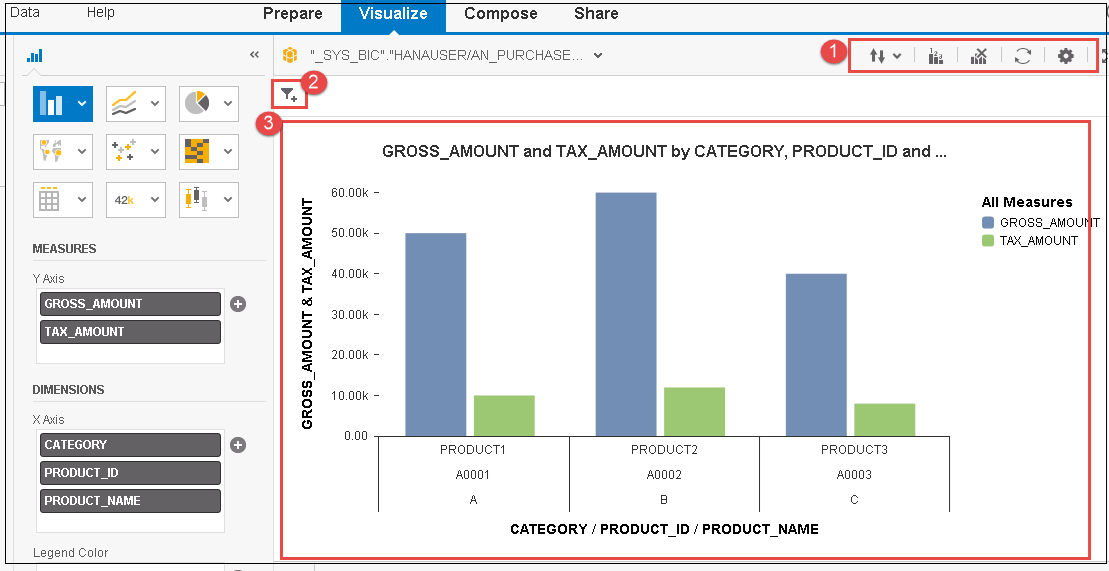Clear the chart using crossed-chart icon
The image size is (1109, 571).
tap(979, 56)
